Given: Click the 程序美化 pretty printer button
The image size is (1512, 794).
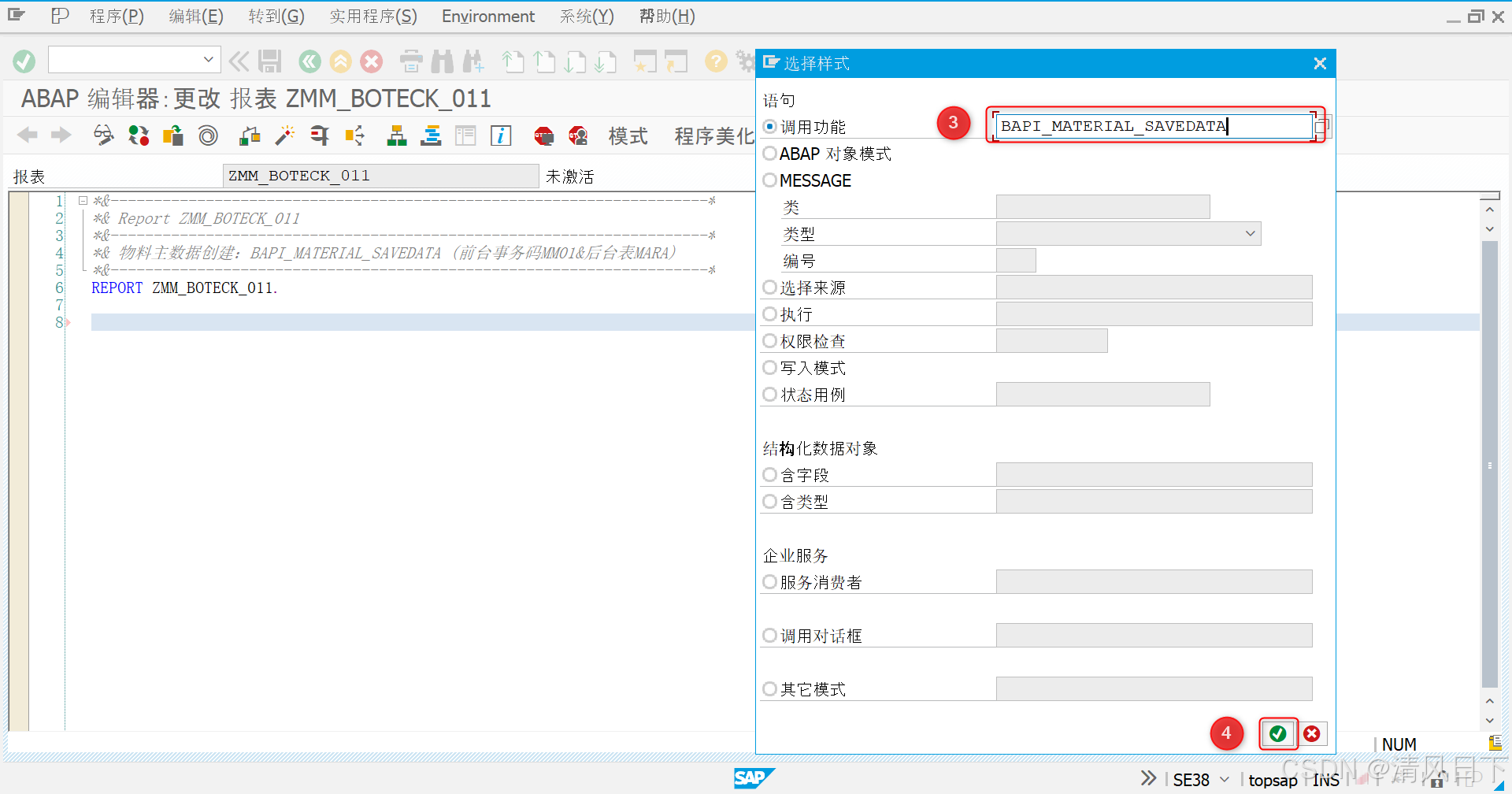Looking at the screenshot, I should [x=713, y=135].
